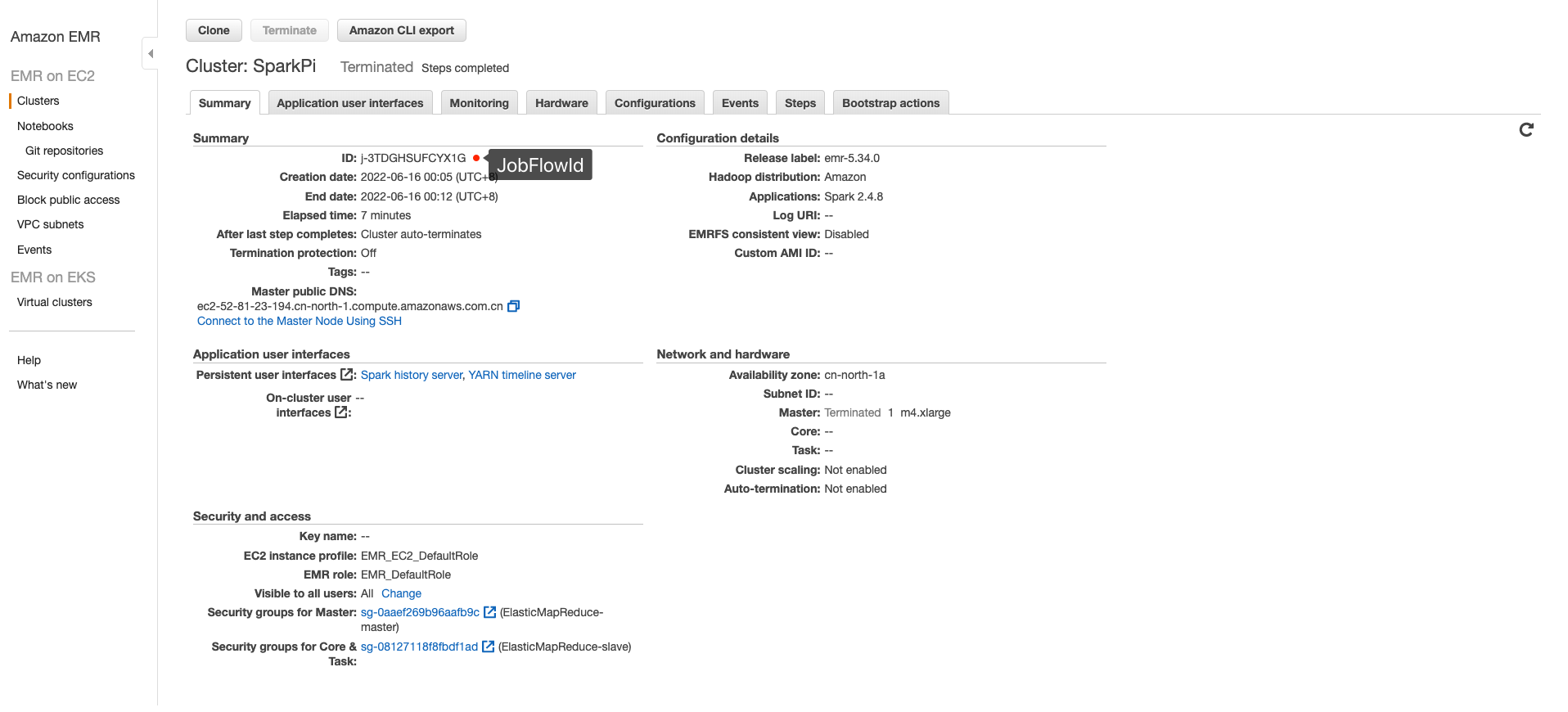The height and width of the screenshot is (712, 1568).
Task: Go to Notebooks in the sidebar
Action: coord(45,126)
